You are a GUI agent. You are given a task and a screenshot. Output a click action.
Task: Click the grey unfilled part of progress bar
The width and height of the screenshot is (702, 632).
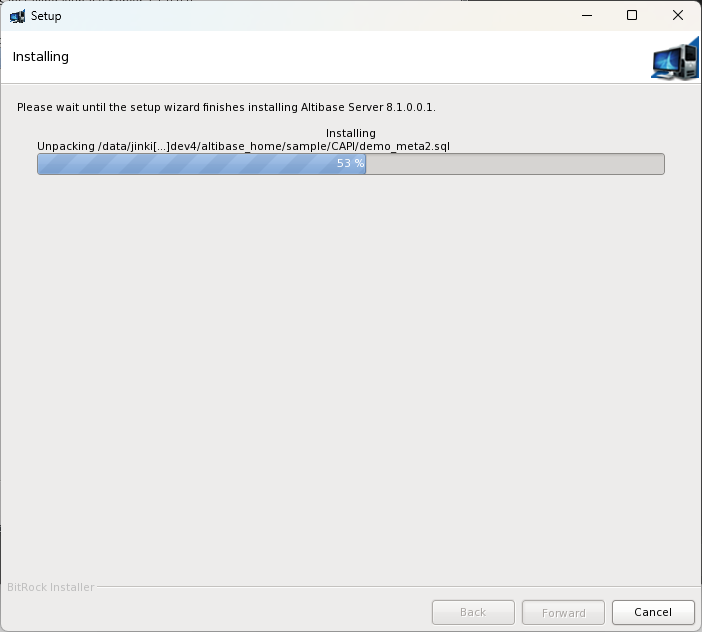point(515,163)
